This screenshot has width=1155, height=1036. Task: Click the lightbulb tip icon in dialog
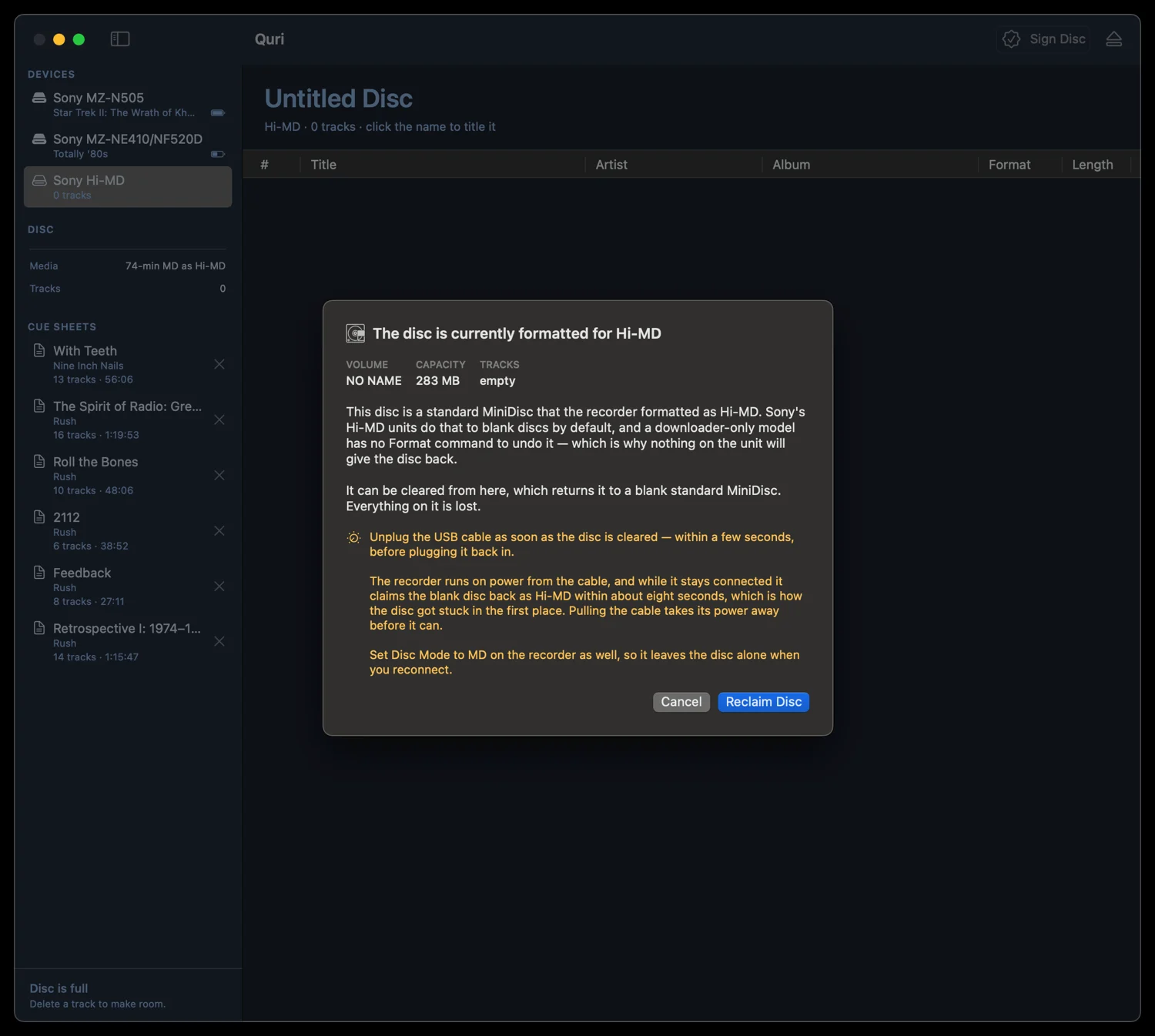click(x=353, y=538)
